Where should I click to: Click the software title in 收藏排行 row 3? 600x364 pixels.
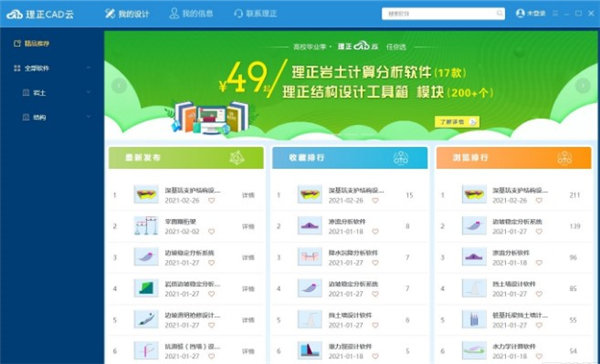click(353, 253)
